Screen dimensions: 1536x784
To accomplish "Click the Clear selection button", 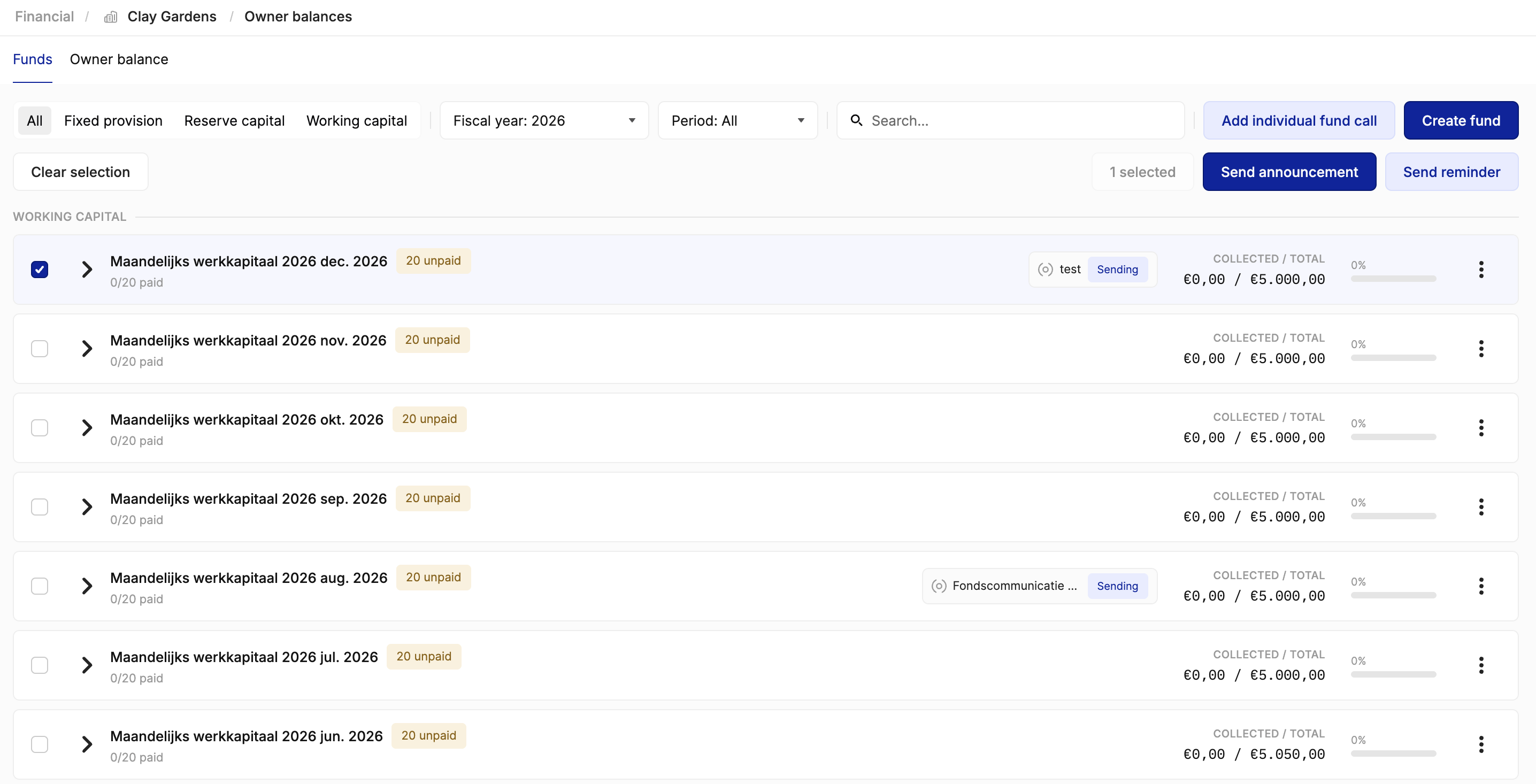I will 81,172.
